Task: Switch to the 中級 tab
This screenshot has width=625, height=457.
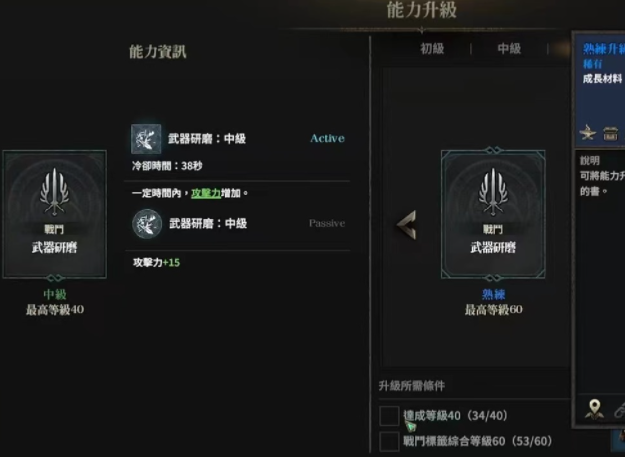Action: point(509,49)
